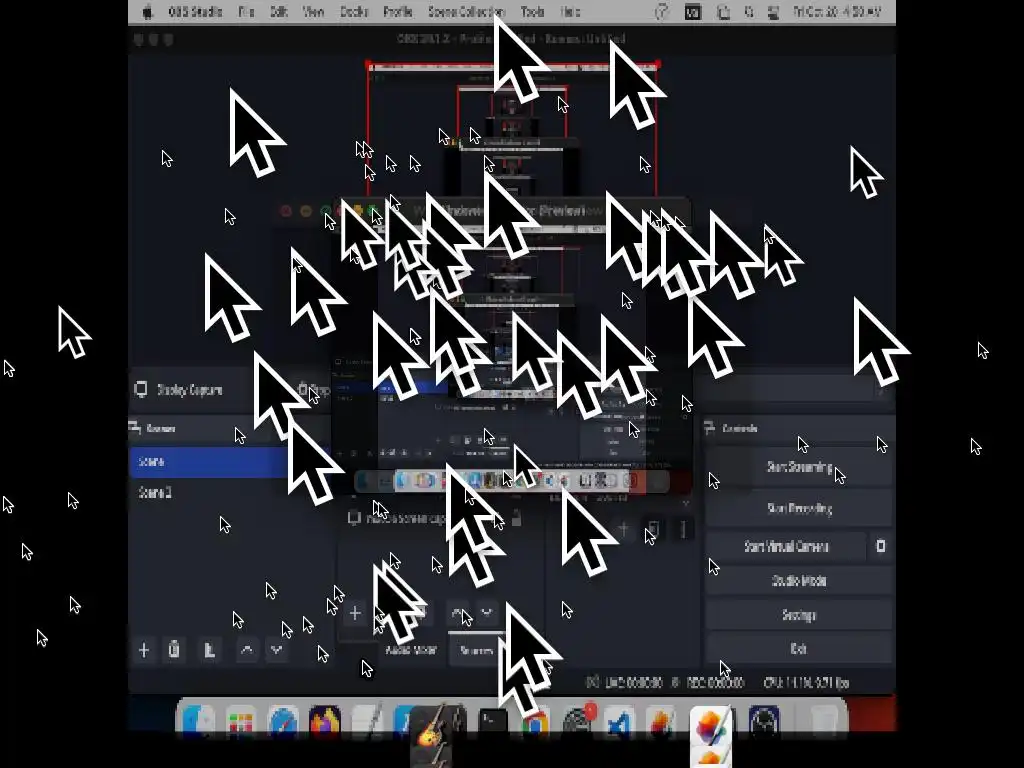Screen dimensions: 1024x768
Task: Start the Virtual Camera
Action: click(786, 546)
